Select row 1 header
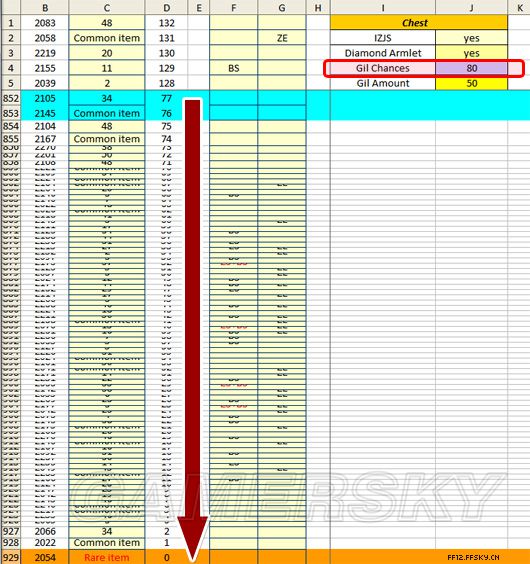This screenshot has width=530, height=564. tap(11, 23)
